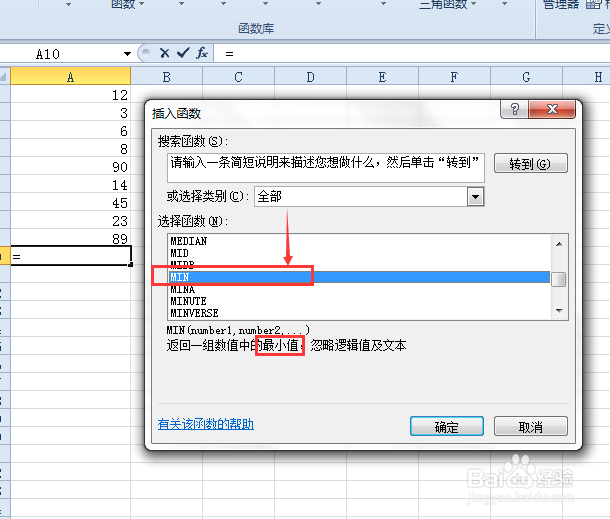Open Insert Function via fx icon
Image resolution: width=610 pixels, height=519 pixels.
[x=202, y=53]
